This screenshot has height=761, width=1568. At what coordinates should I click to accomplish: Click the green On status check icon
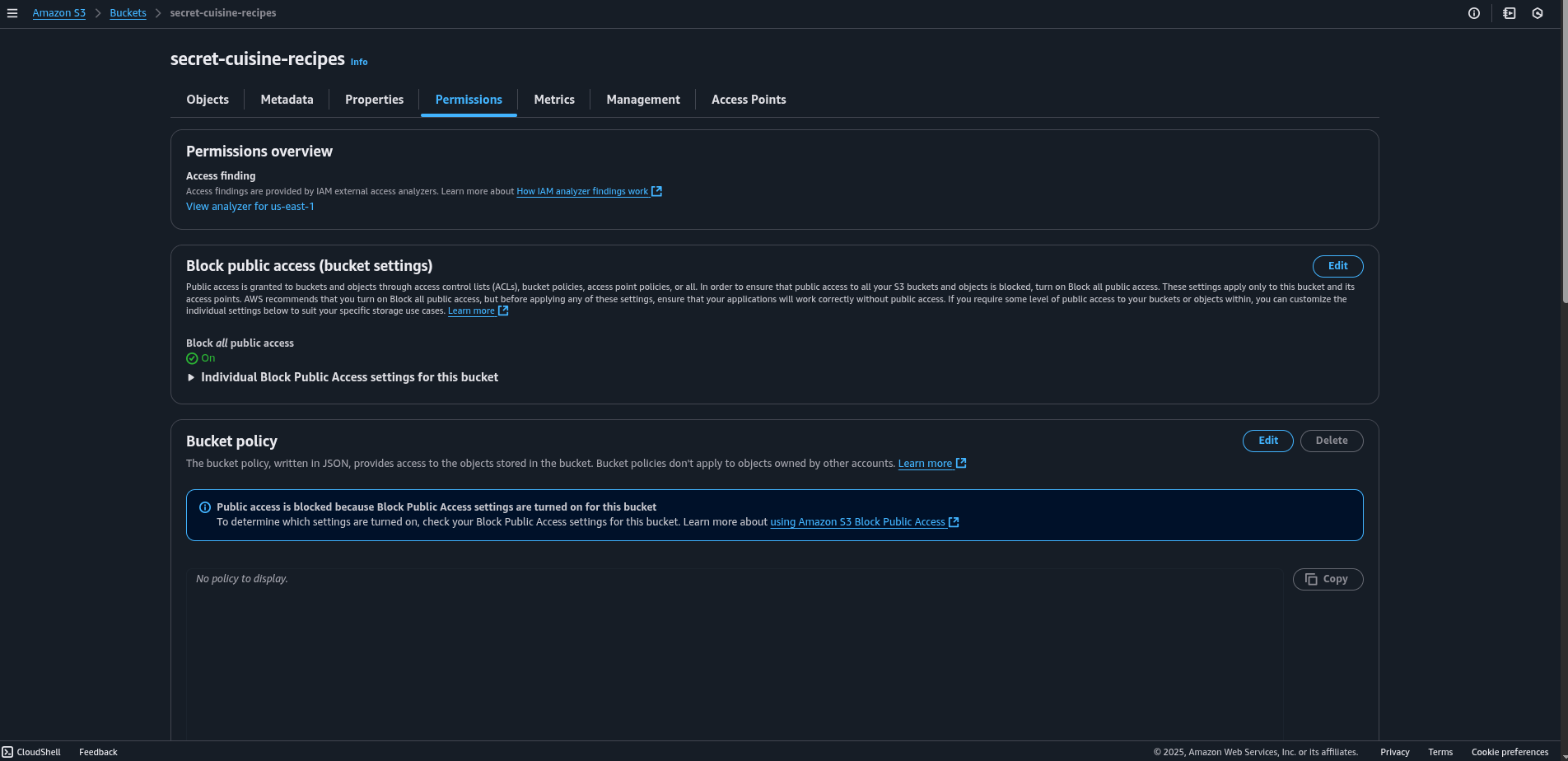[x=192, y=358]
